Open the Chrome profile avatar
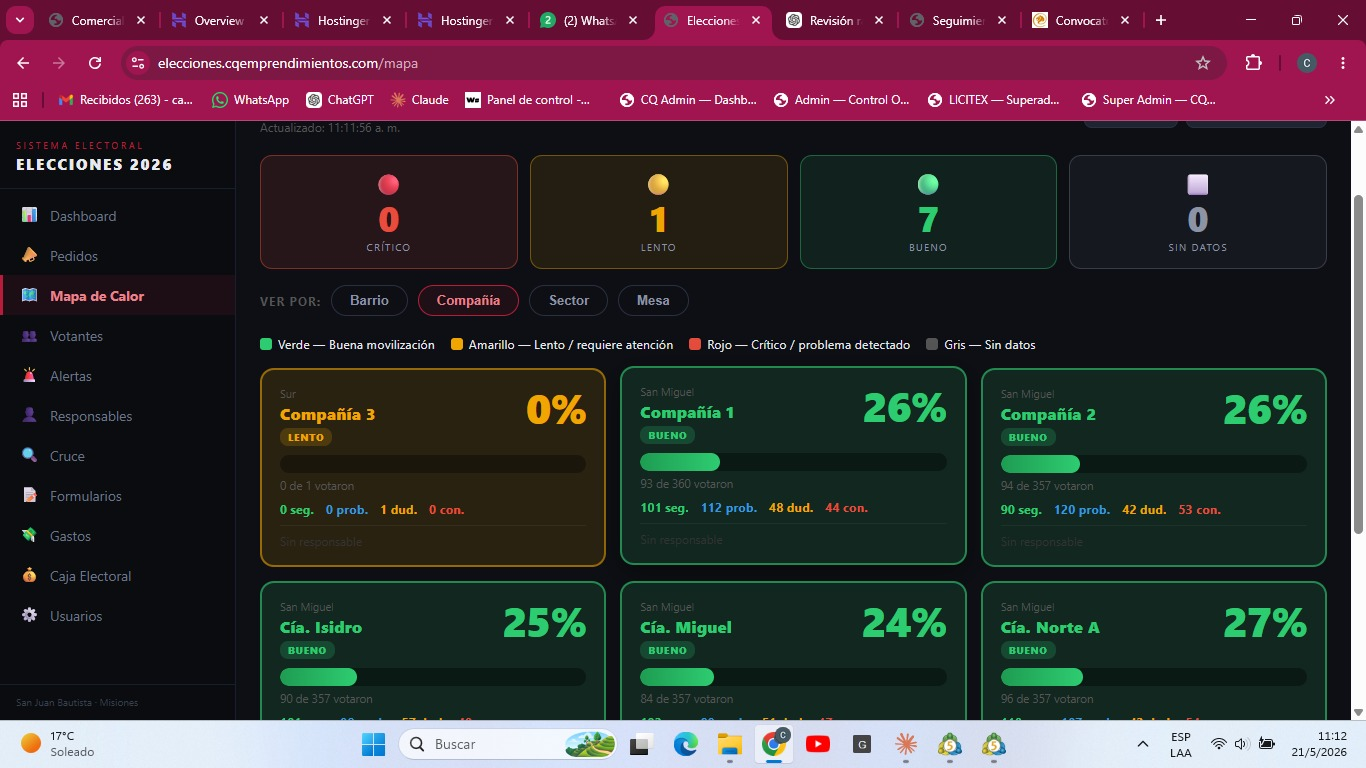Screen dimensions: 1366x768 click(x=1306, y=63)
